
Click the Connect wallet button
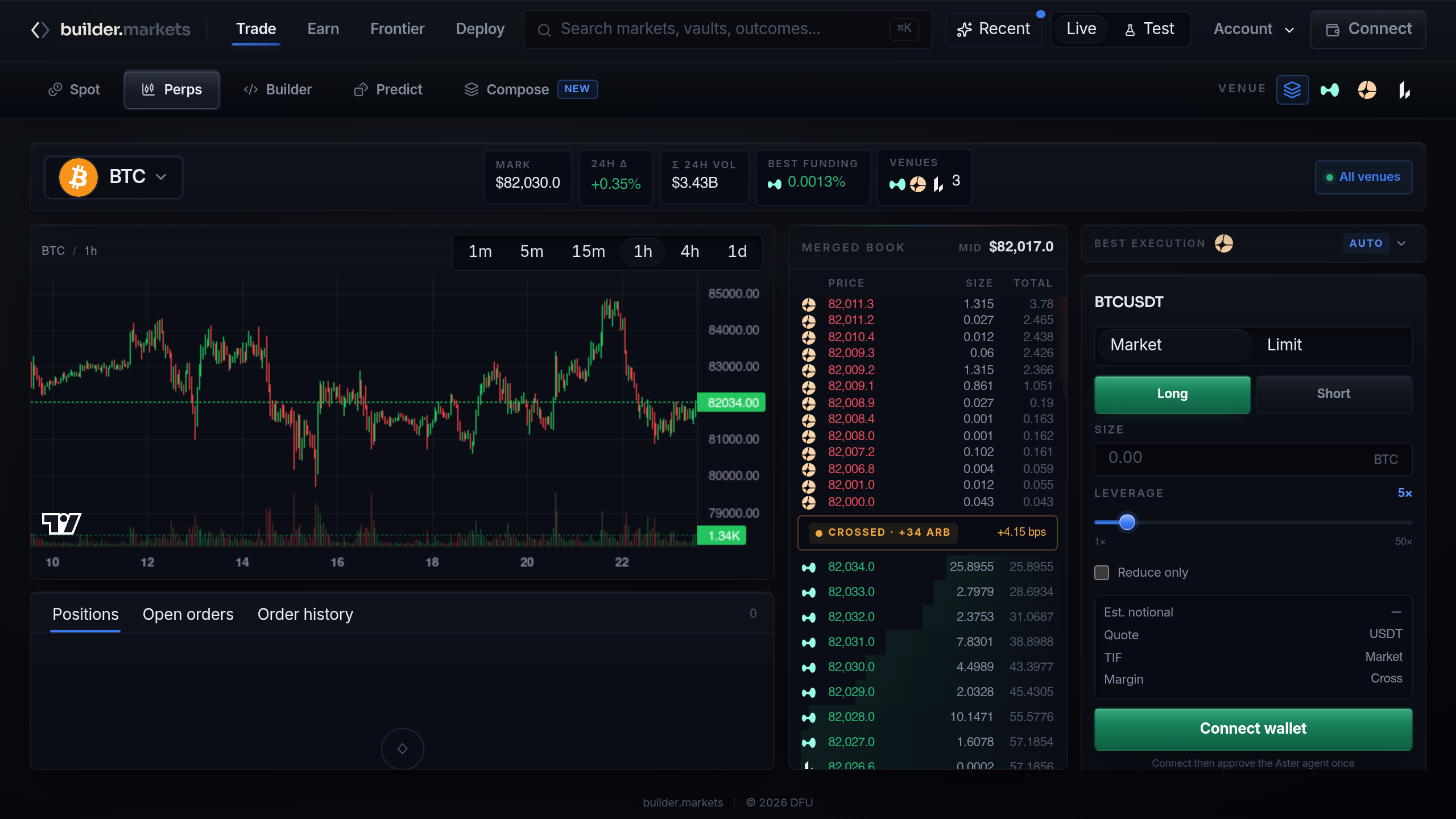(x=1253, y=729)
